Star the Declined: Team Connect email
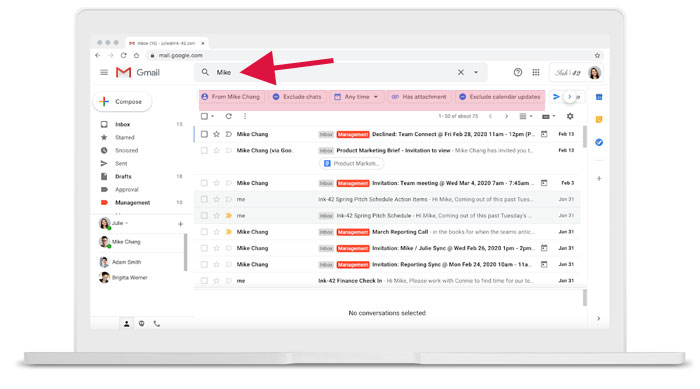 pos(217,134)
